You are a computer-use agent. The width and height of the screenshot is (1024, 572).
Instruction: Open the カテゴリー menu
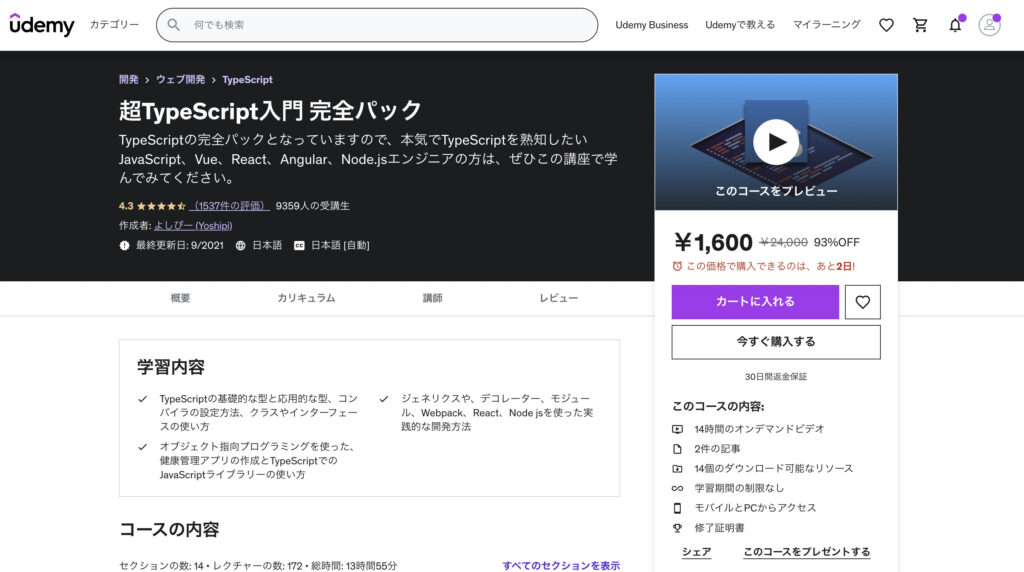[114, 25]
